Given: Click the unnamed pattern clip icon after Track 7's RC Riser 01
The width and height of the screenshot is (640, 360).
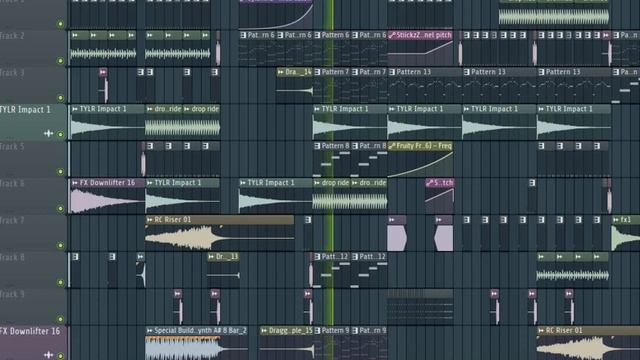Looking at the screenshot, I should [308, 220].
